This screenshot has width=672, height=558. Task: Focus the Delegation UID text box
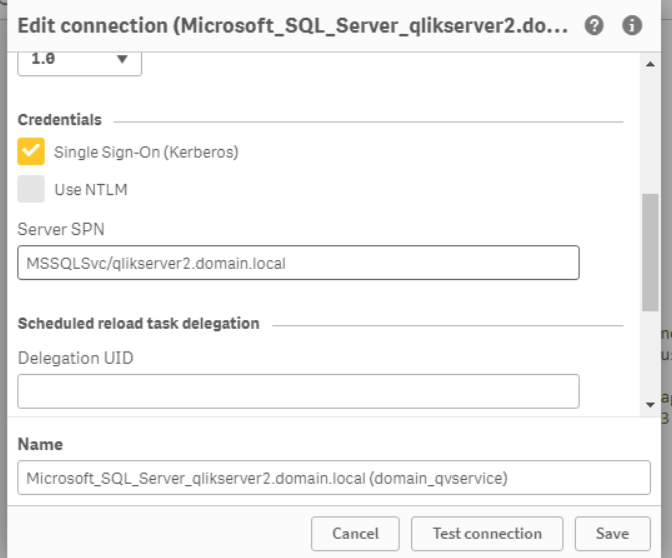pos(298,391)
